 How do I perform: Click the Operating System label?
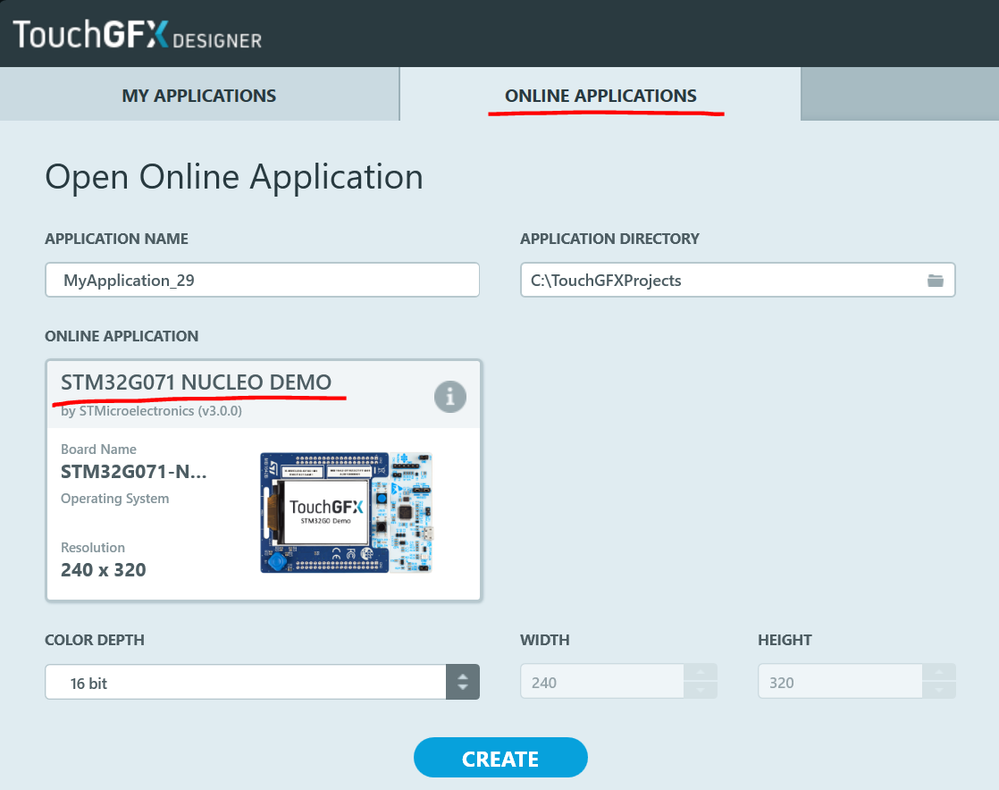[x=115, y=498]
